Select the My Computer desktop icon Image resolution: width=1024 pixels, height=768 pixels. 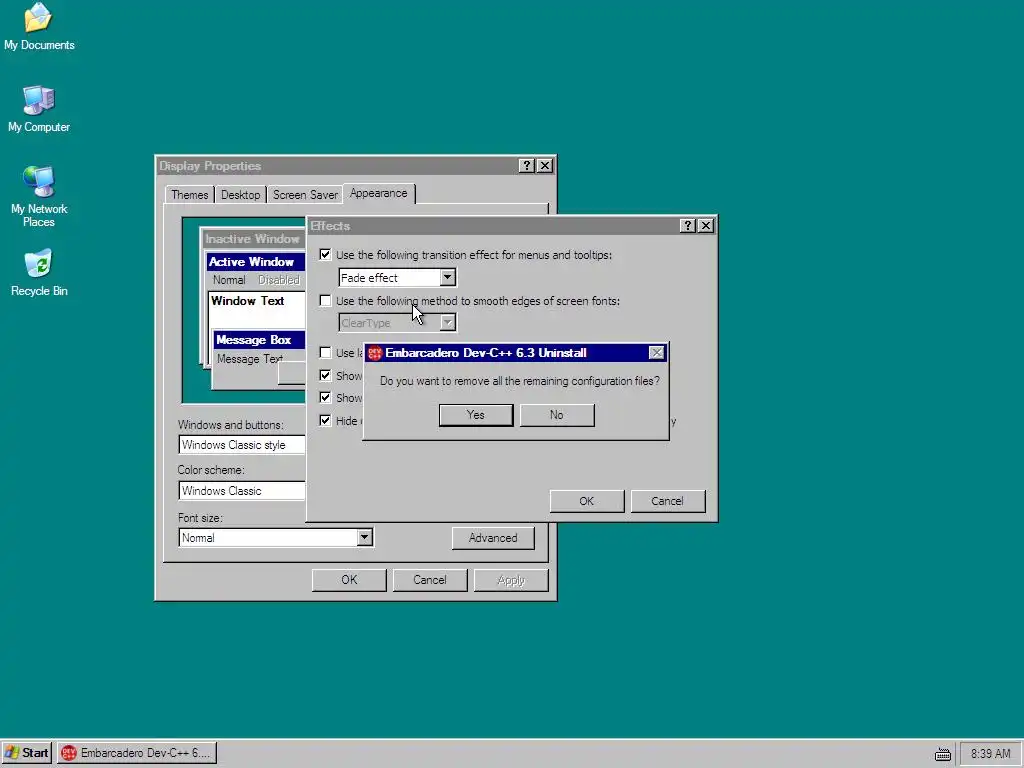pos(39,109)
